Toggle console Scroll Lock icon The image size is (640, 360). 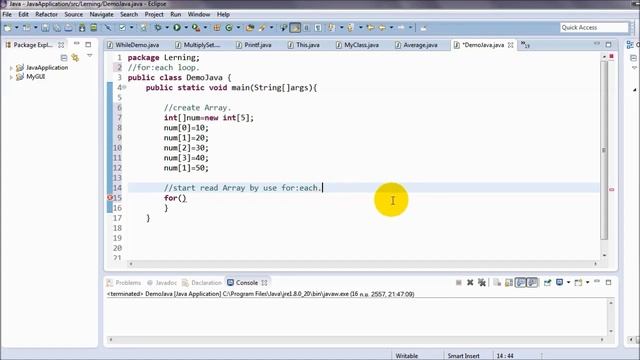pos(509,282)
